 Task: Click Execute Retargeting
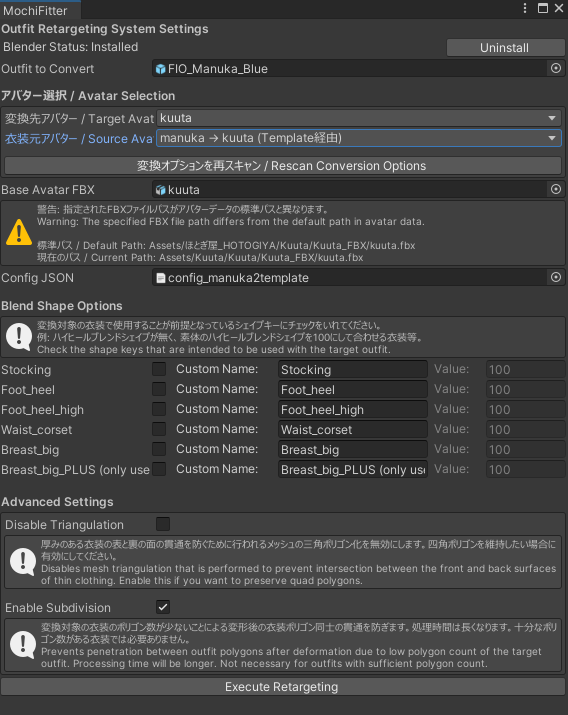pos(283,687)
